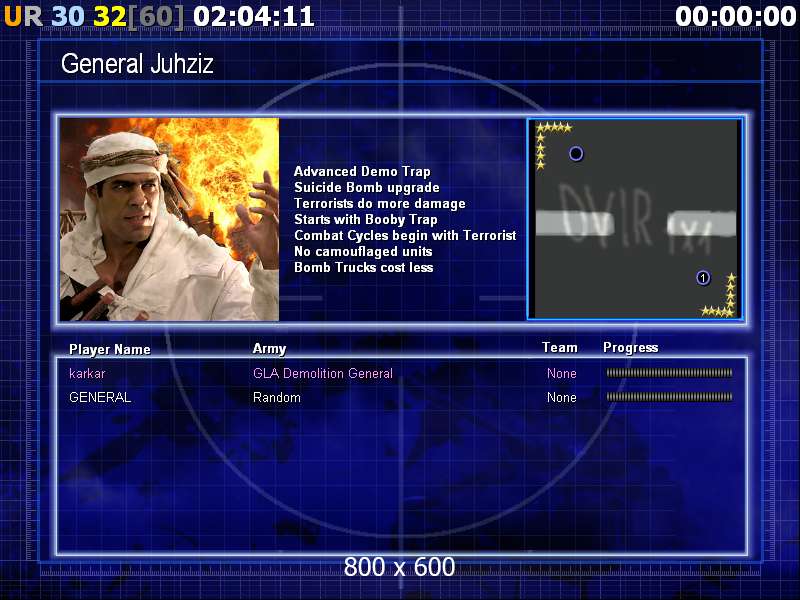Click the No camouflaged units line

point(363,252)
